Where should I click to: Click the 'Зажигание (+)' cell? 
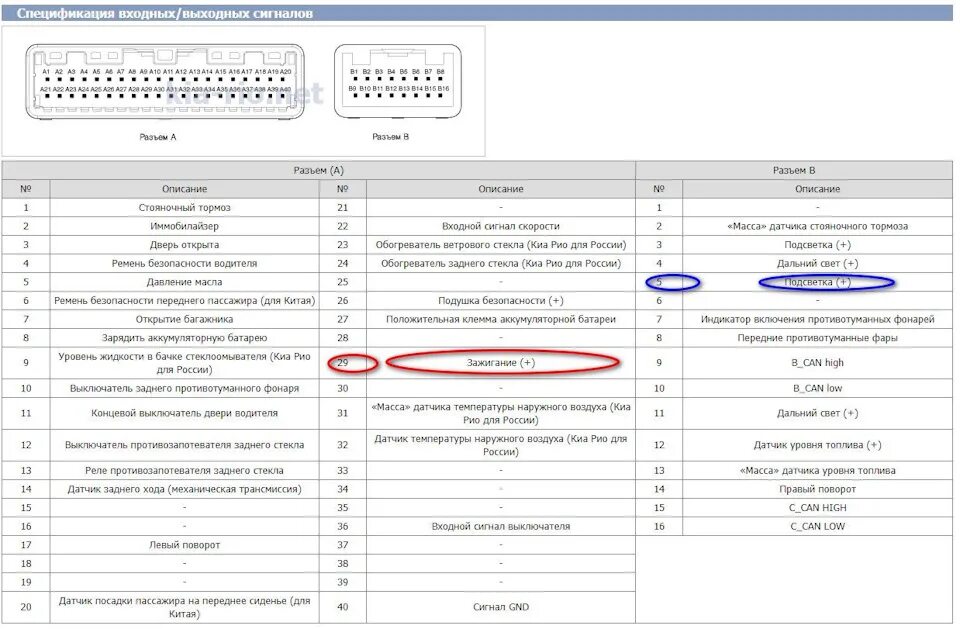(x=501, y=363)
